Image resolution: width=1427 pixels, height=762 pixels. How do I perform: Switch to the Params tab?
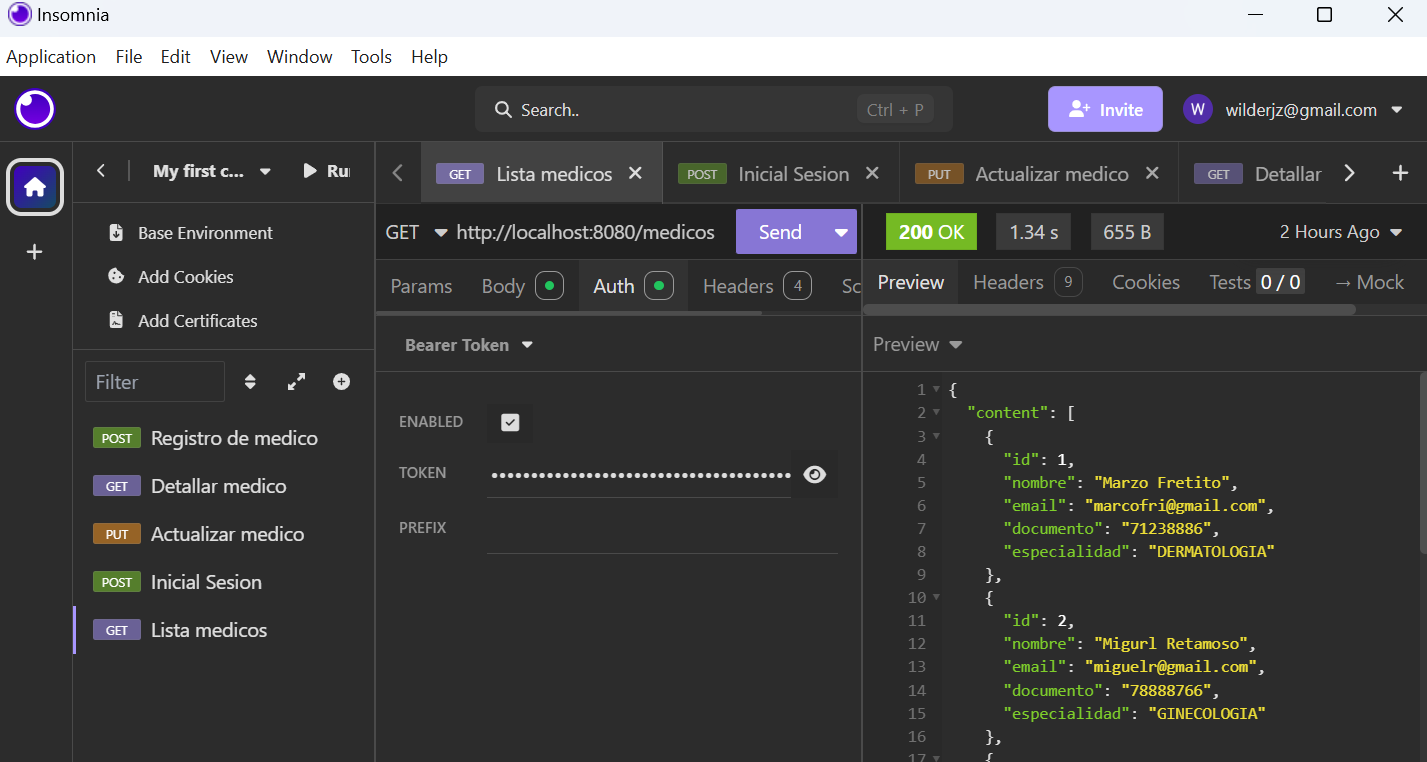(x=421, y=286)
